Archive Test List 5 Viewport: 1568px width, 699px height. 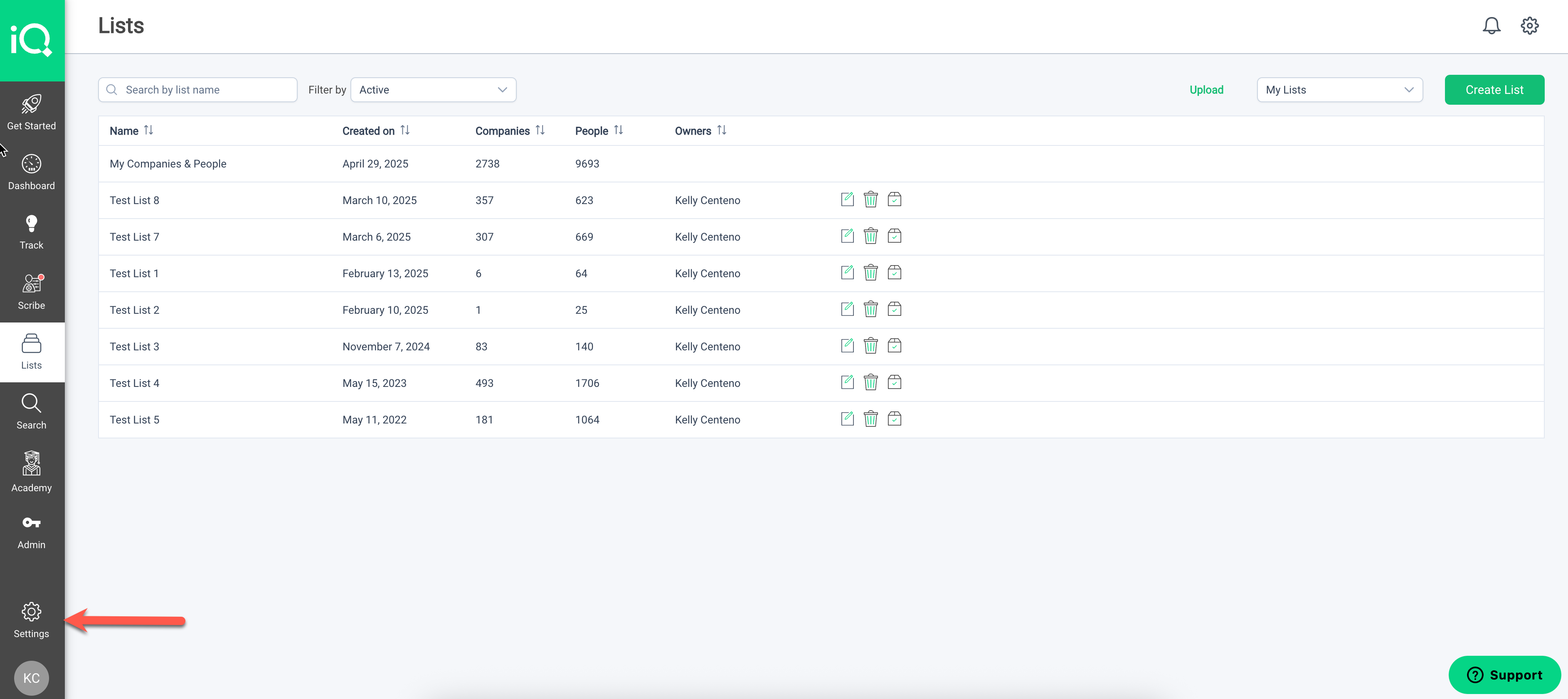coord(894,418)
